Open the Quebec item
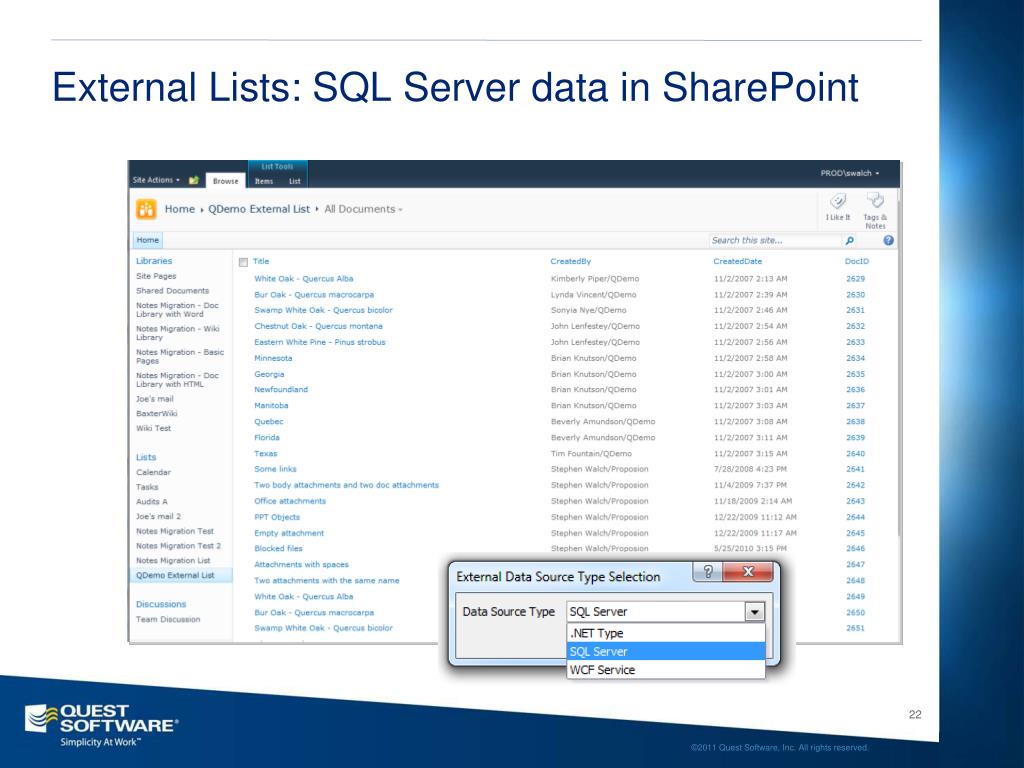 click(x=268, y=421)
